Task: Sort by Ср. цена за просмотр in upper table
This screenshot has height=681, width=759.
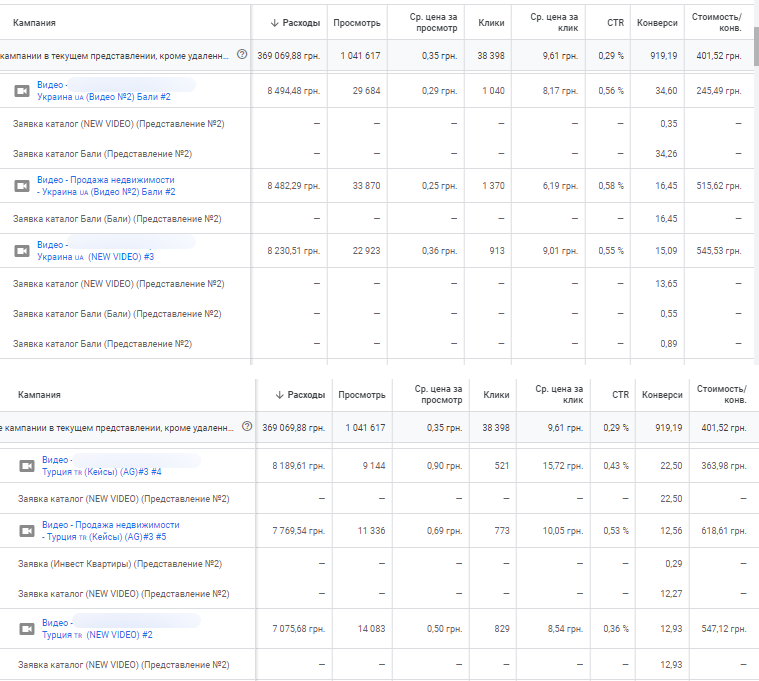Action: (433, 22)
